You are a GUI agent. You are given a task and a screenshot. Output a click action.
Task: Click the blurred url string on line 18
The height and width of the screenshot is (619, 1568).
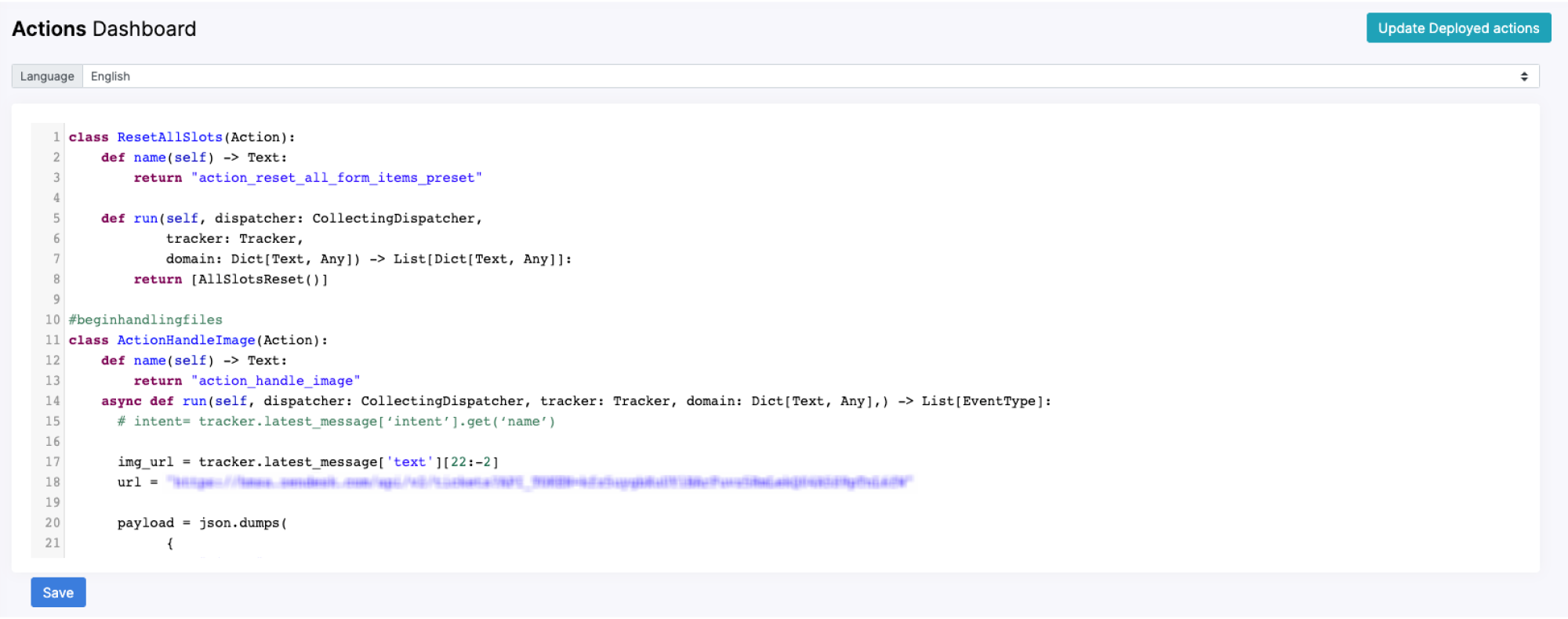point(540,482)
